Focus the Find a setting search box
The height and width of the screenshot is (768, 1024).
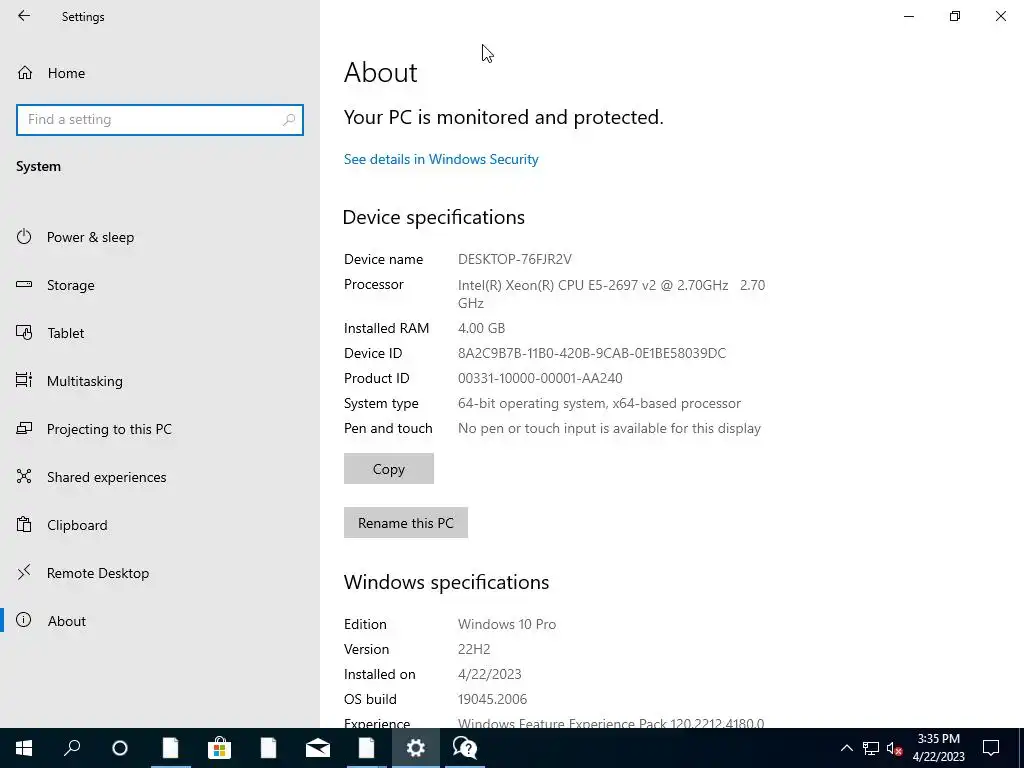click(x=159, y=120)
